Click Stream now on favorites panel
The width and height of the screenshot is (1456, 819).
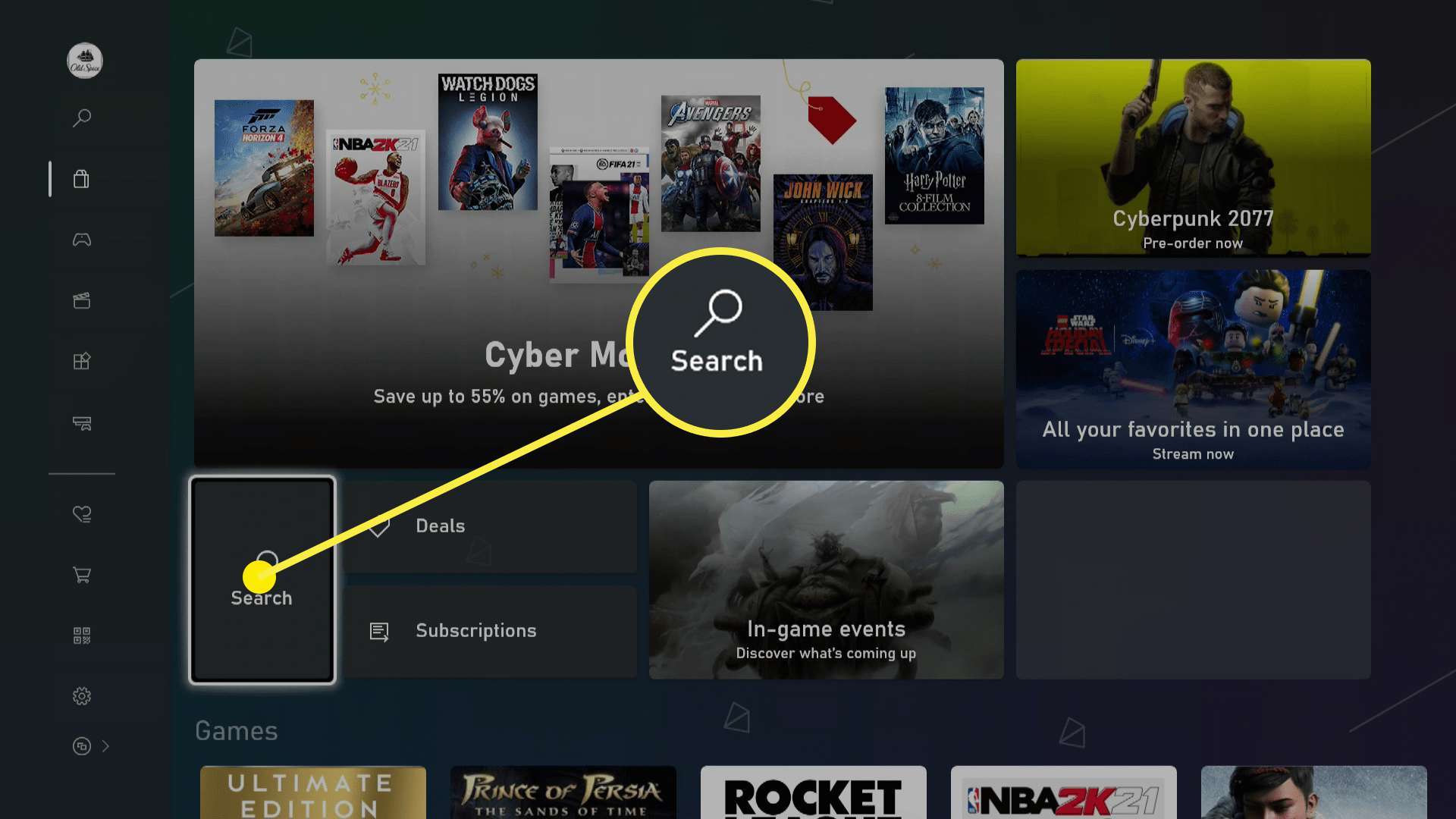(1193, 454)
